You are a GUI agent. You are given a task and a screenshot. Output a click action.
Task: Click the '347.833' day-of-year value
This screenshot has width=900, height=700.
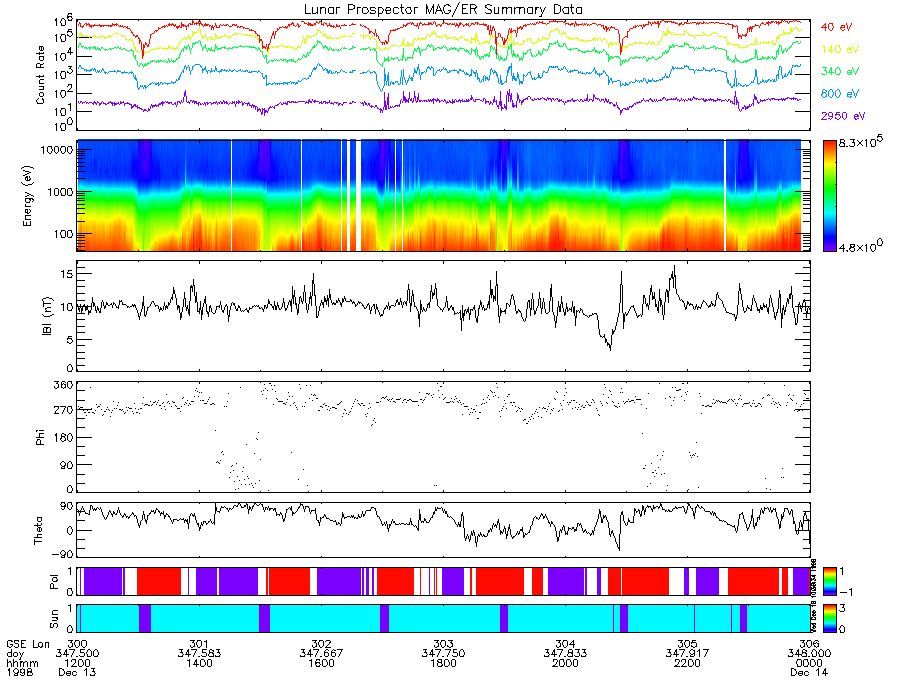point(565,654)
